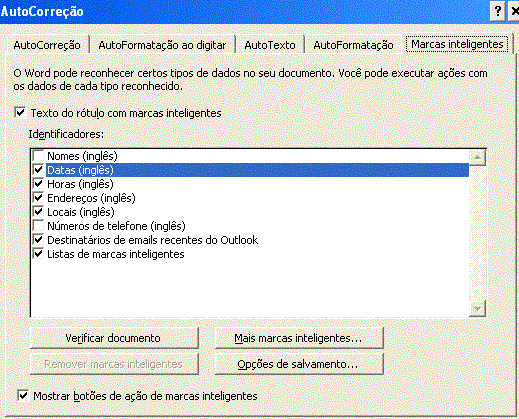Toggle Mostrar botões de ação de marcas inteligentes

click(x=23, y=396)
